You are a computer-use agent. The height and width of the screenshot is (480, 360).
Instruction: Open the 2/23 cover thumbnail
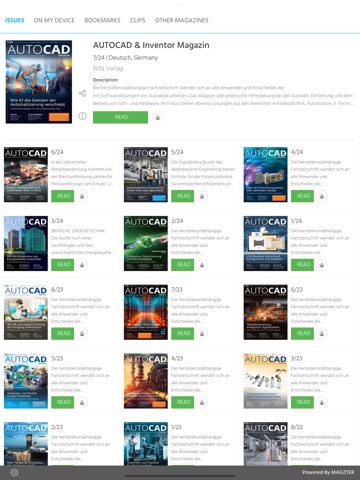[26, 444]
